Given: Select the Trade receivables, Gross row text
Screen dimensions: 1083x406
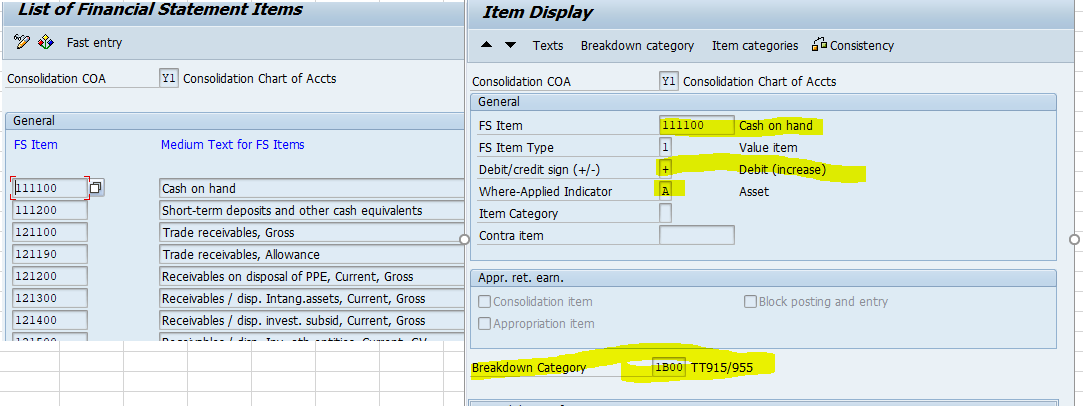Looking at the screenshot, I should [x=310, y=232].
